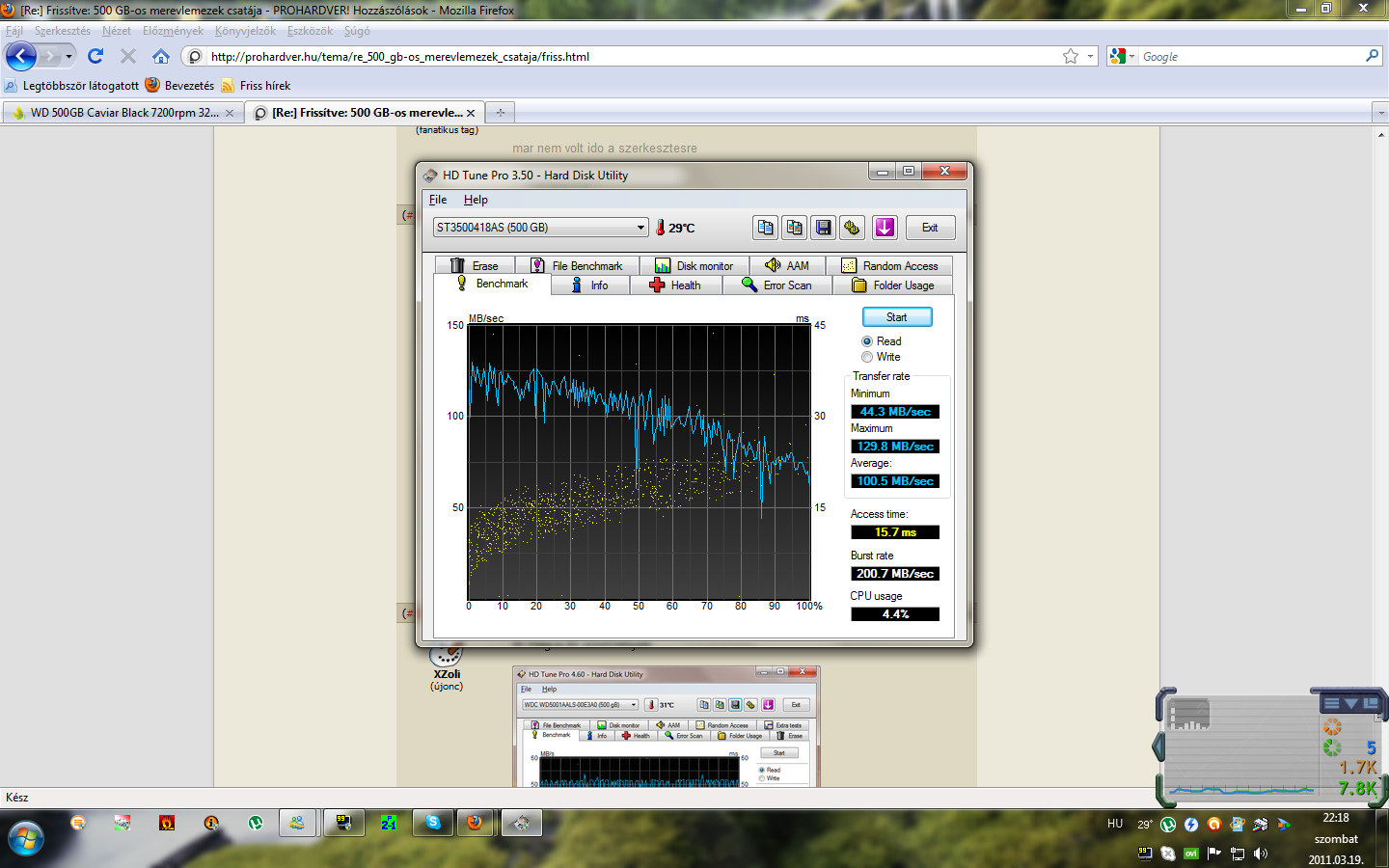This screenshot has height=868, width=1389.
Task: Click the Firefox stop-loading X icon
Action: [x=128, y=56]
